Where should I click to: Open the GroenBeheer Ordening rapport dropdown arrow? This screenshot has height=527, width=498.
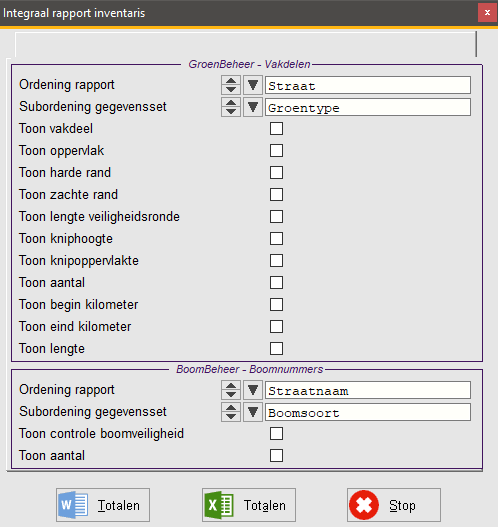[253, 85]
